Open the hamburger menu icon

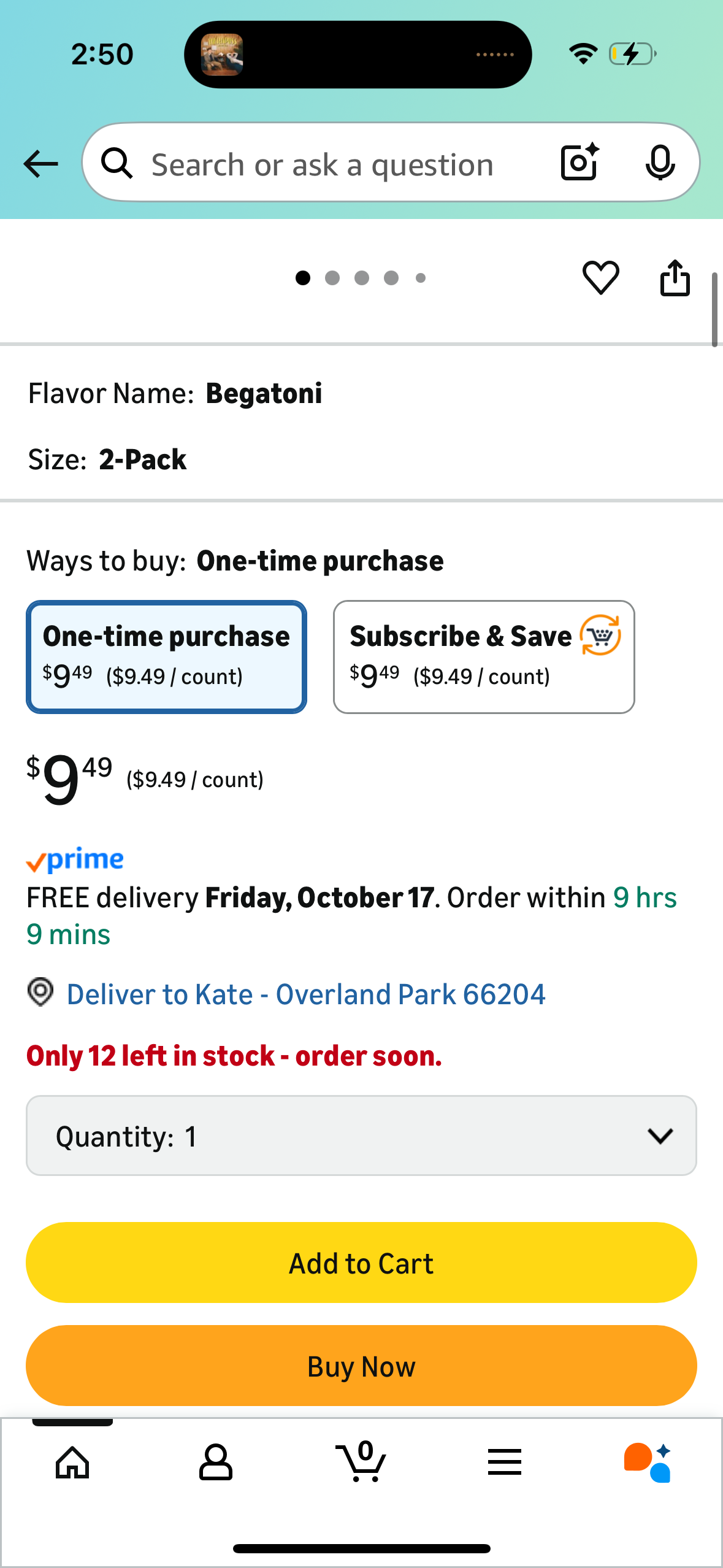(505, 1462)
